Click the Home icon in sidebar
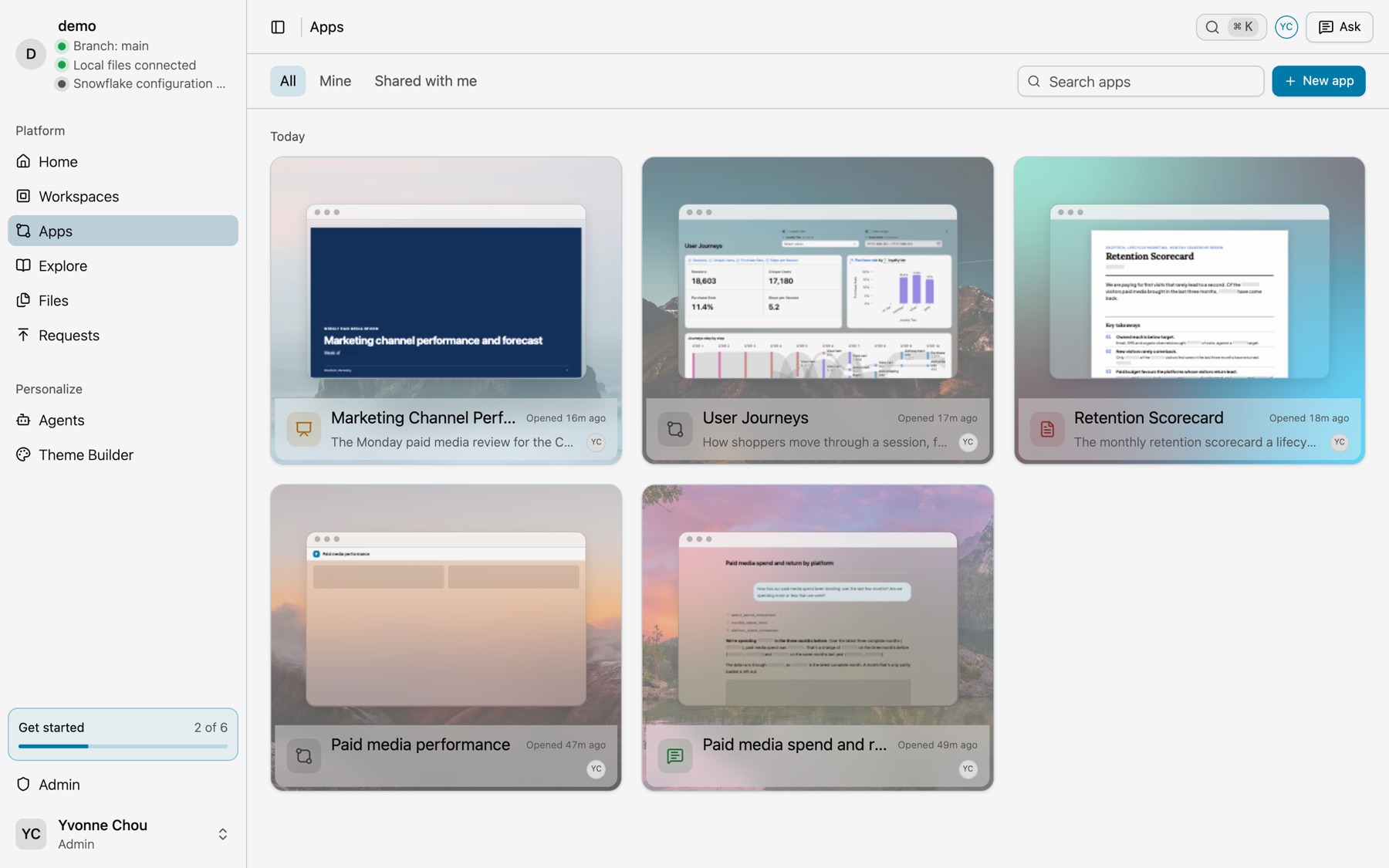1389x868 pixels. pyautogui.click(x=23, y=161)
